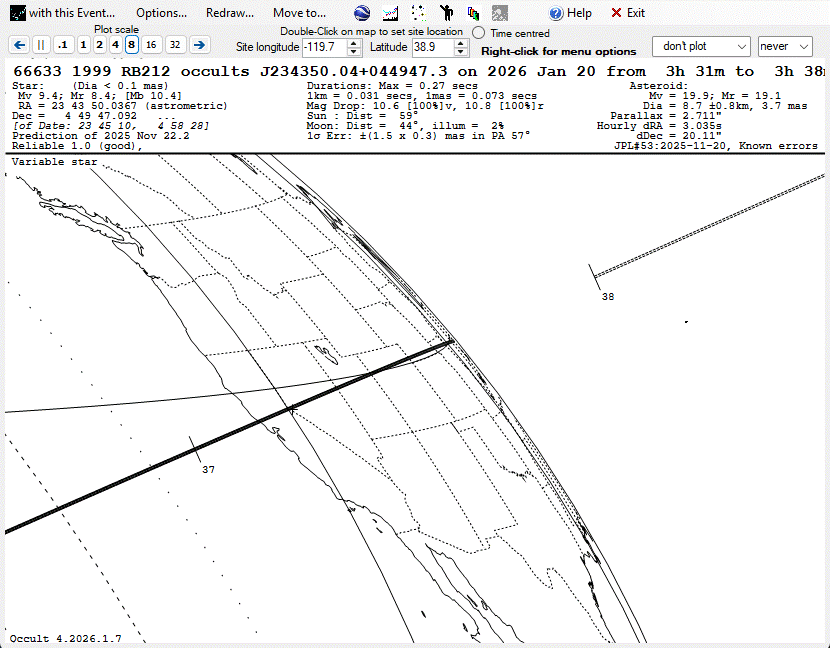This screenshot has width=830, height=648.
Task: Choose plot scale 32
Action: pyautogui.click(x=175, y=45)
